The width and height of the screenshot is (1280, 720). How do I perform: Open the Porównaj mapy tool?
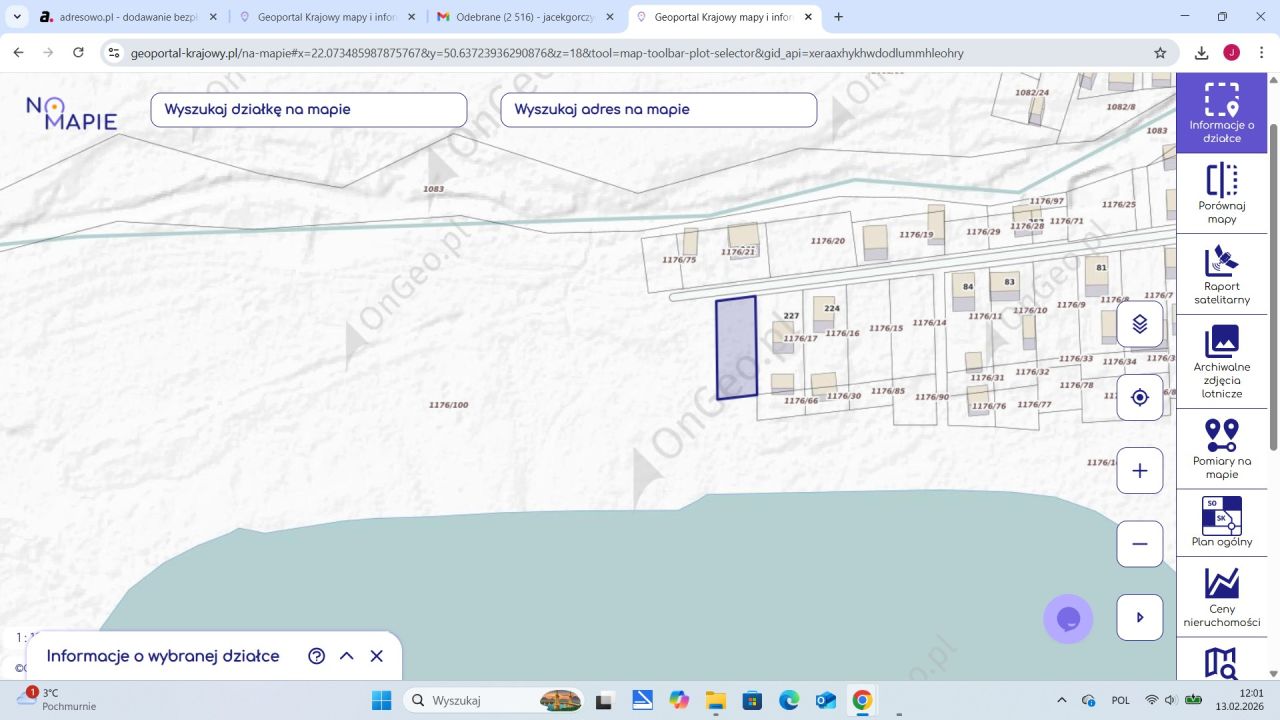[x=1222, y=194]
